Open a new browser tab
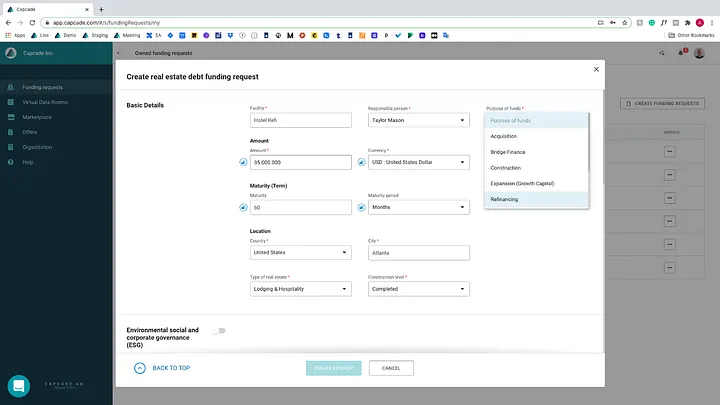 point(101,9)
